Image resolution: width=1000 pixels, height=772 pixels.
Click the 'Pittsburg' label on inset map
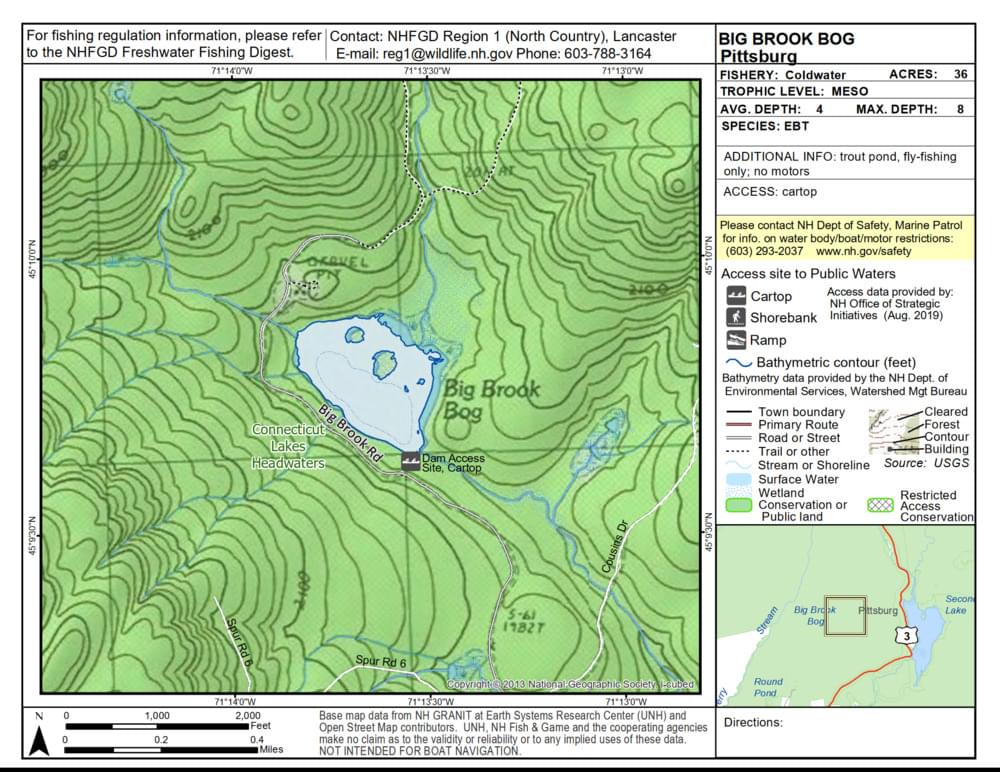point(878,611)
